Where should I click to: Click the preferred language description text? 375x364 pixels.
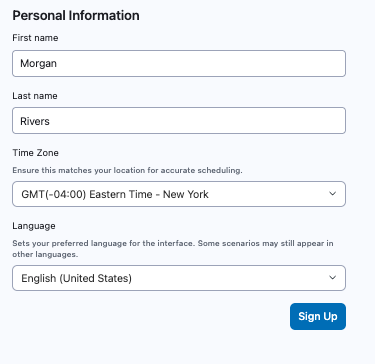173,249
